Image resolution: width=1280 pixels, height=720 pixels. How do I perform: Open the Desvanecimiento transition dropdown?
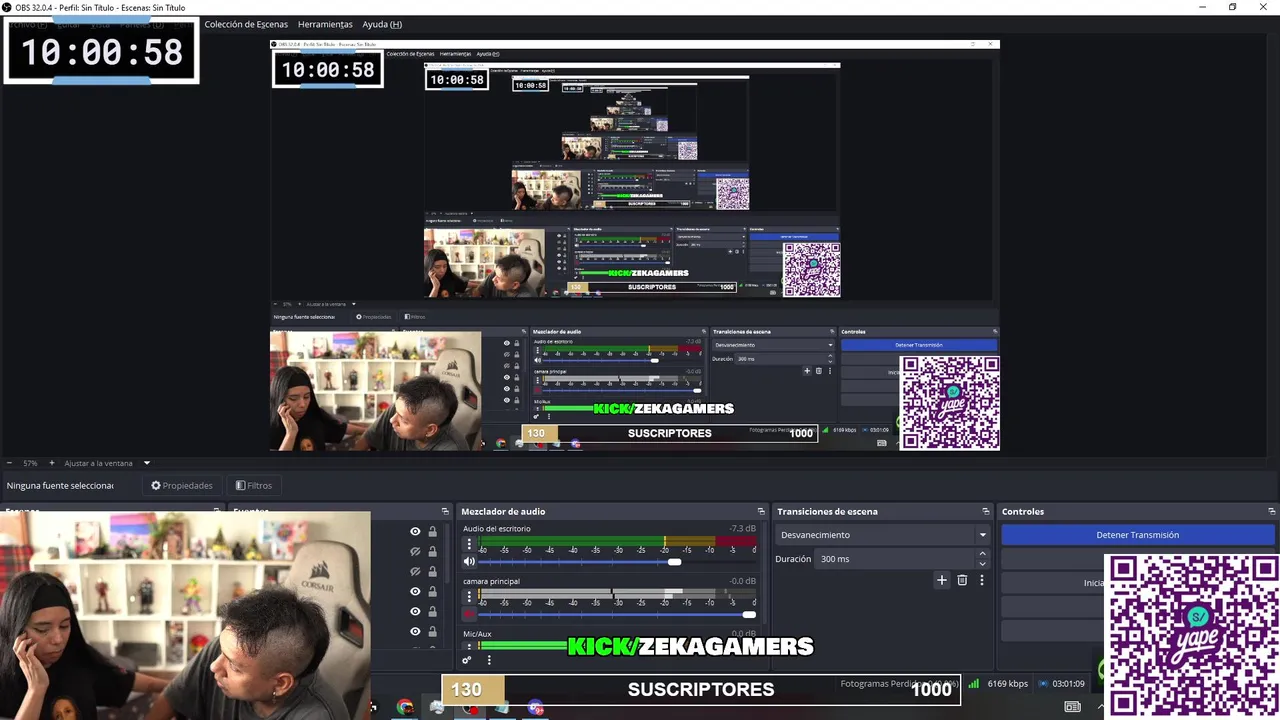tap(883, 535)
